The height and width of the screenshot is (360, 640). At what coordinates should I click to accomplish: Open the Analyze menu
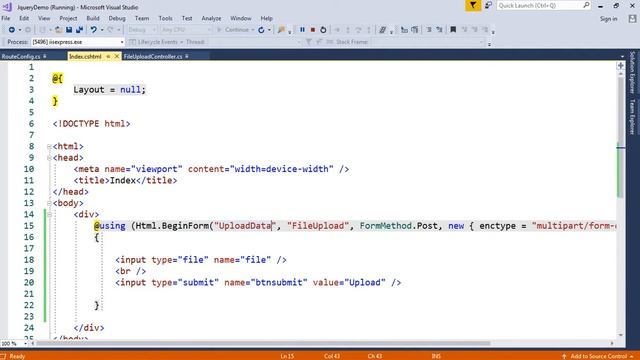[211, 18]
